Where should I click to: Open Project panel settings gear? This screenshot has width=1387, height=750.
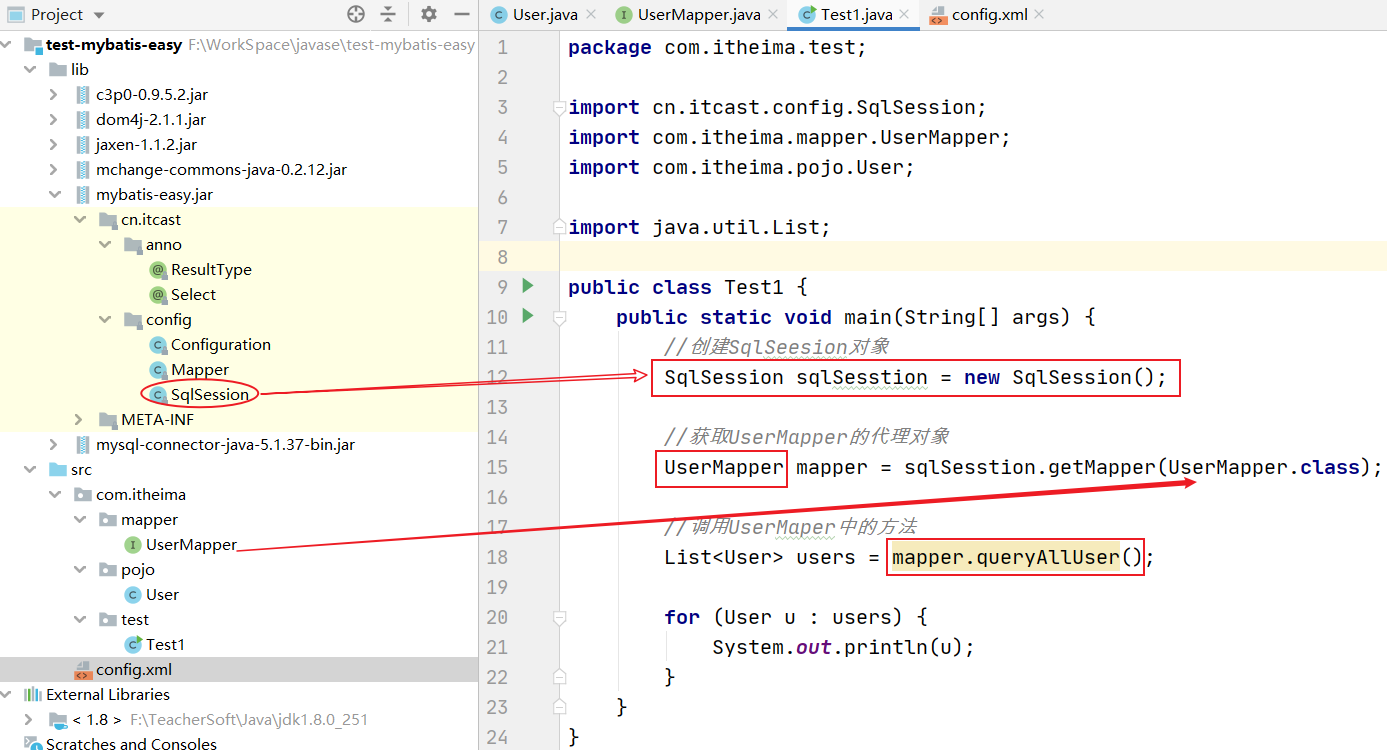[x=429, y=14]
